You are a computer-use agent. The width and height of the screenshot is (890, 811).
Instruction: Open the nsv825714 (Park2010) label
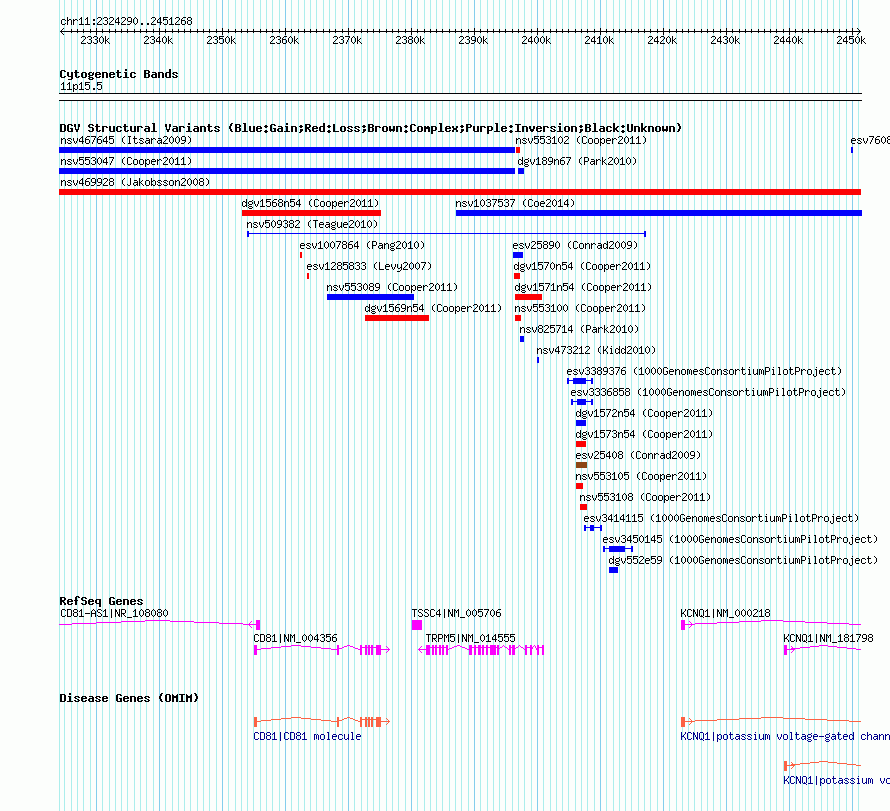click(x=579, y=329)
